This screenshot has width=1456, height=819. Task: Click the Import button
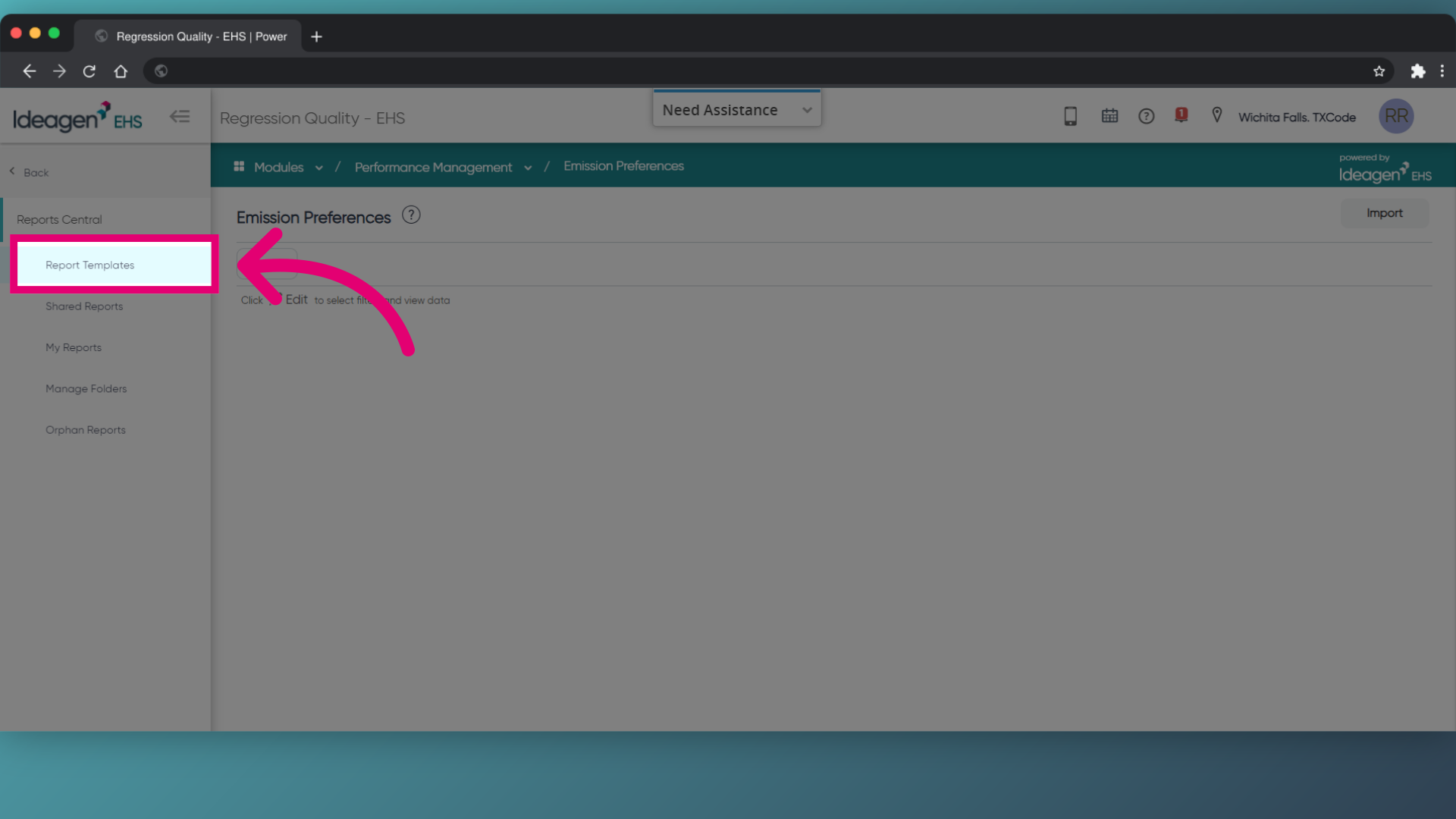(x=1384, y=213)
